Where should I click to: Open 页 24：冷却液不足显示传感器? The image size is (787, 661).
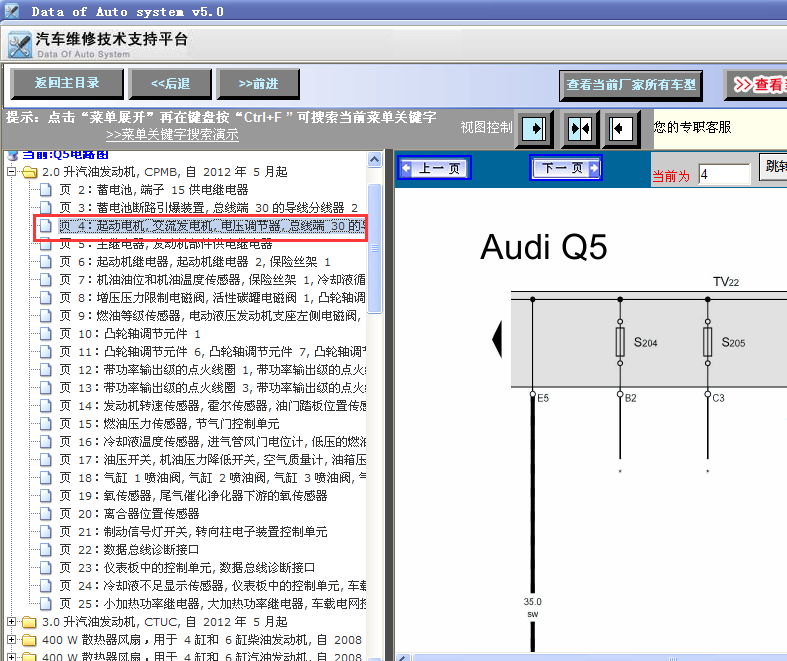[212, 586]
